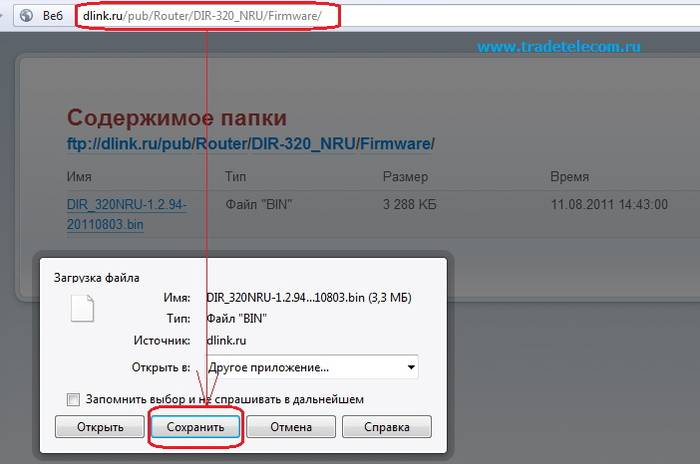Click the Сохранить button
The height and width of the screenshot is (464, 700).
coord(196,427)
